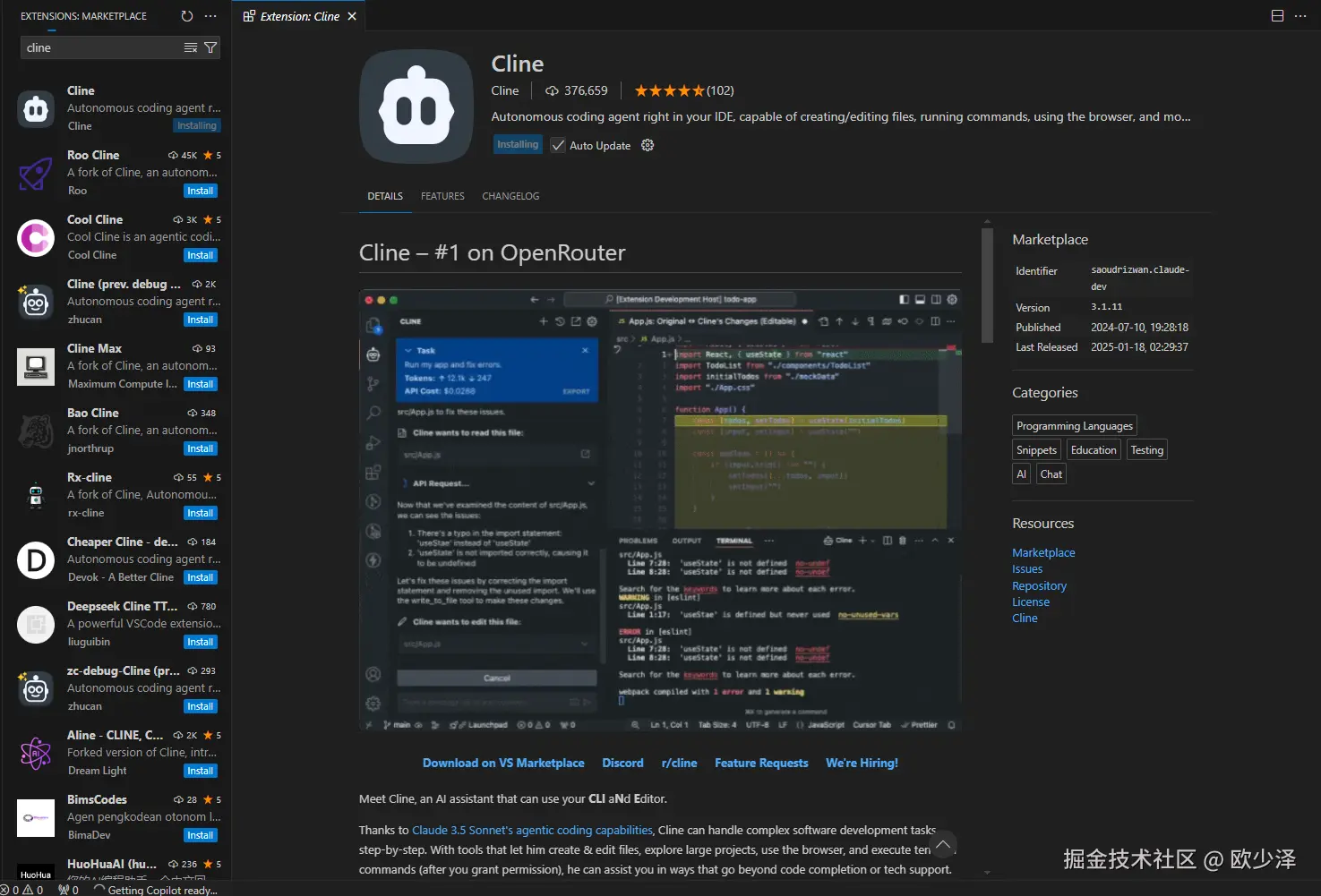This screenshot has width=1321, height=896.
Task: Click the BimsCodes logo icon
Action: [x=36, y=818]
